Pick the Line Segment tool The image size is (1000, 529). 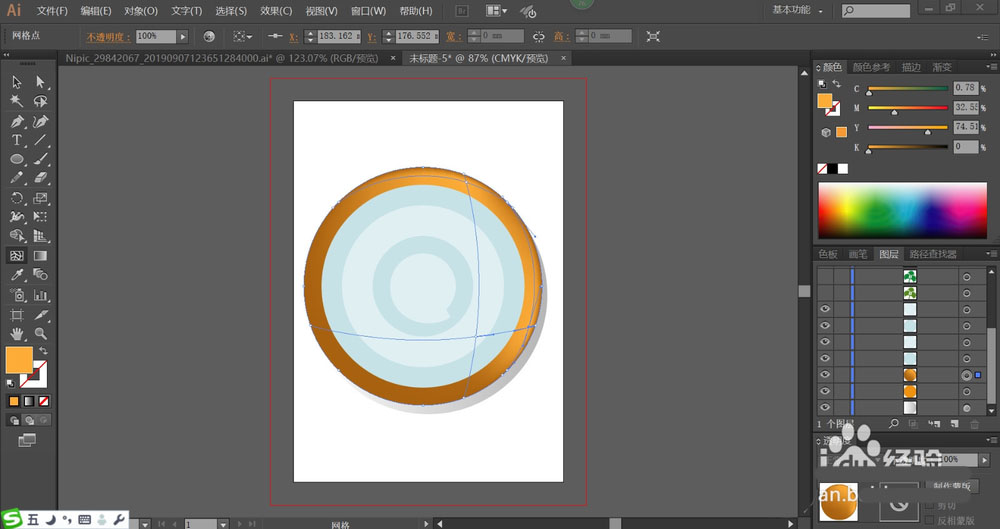pyautogui.click(x=41, y=140)
